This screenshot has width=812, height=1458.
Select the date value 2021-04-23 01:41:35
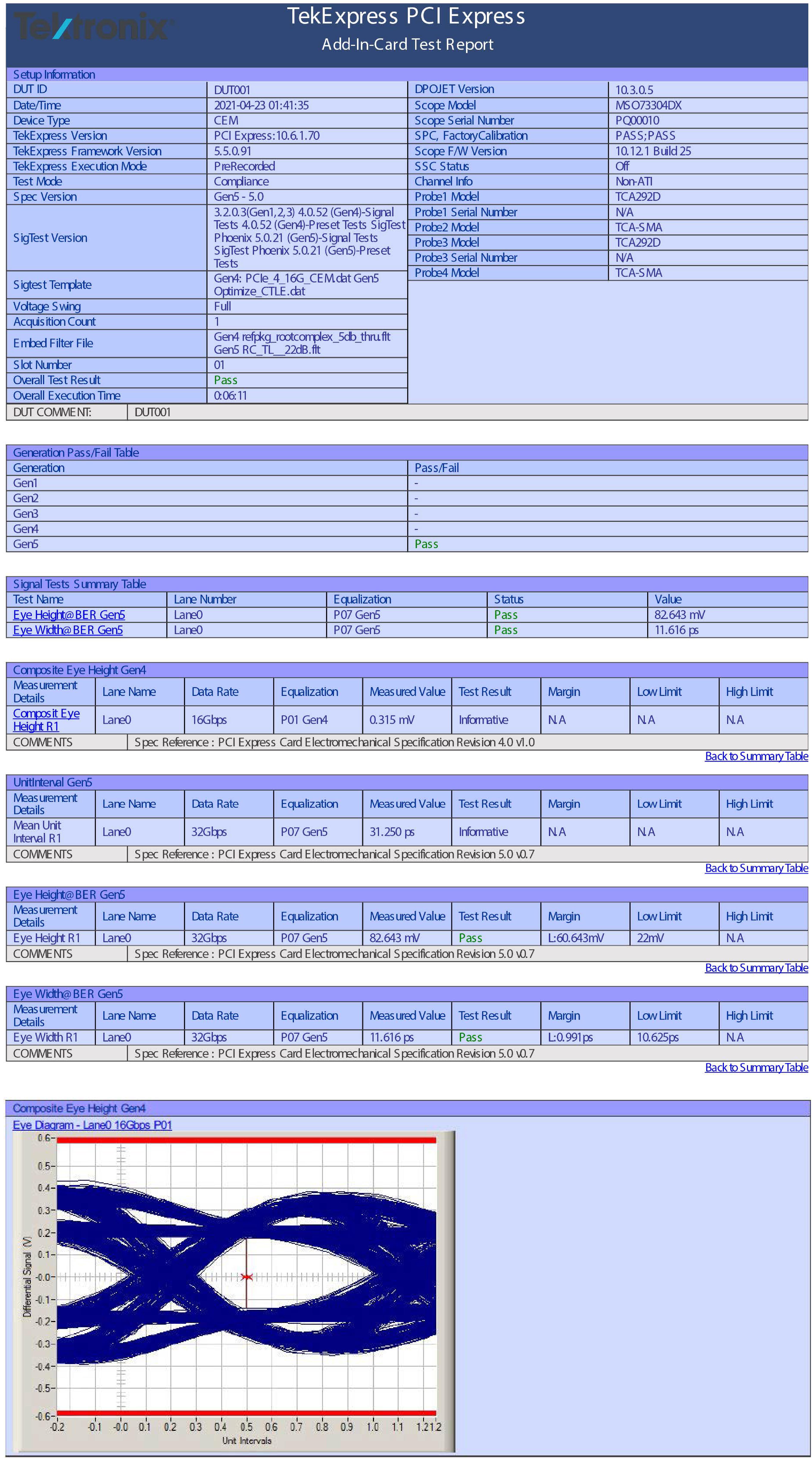pyautogui.click(x=261, y=105)
